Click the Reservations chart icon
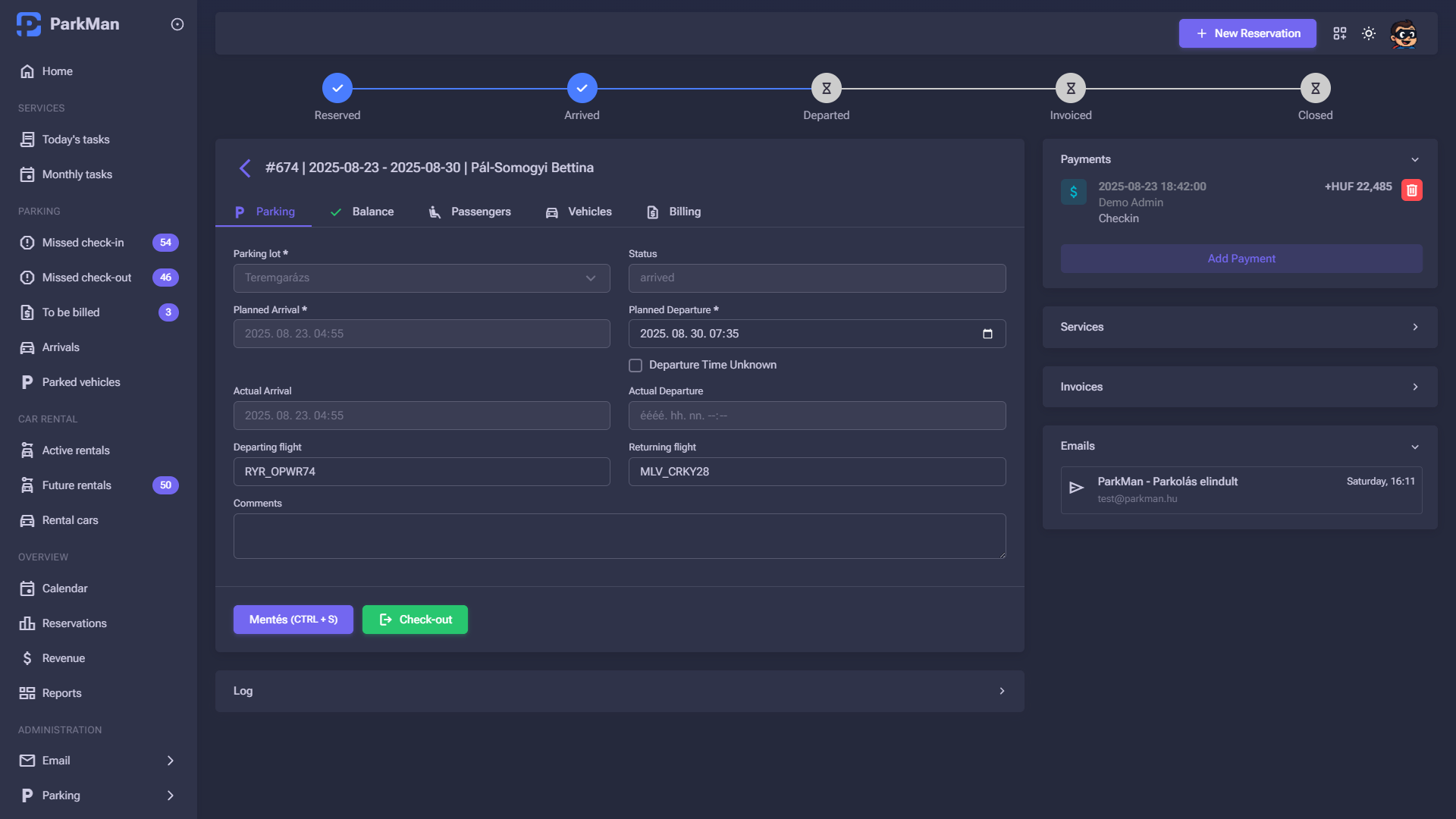 click(x=27, y=623)
